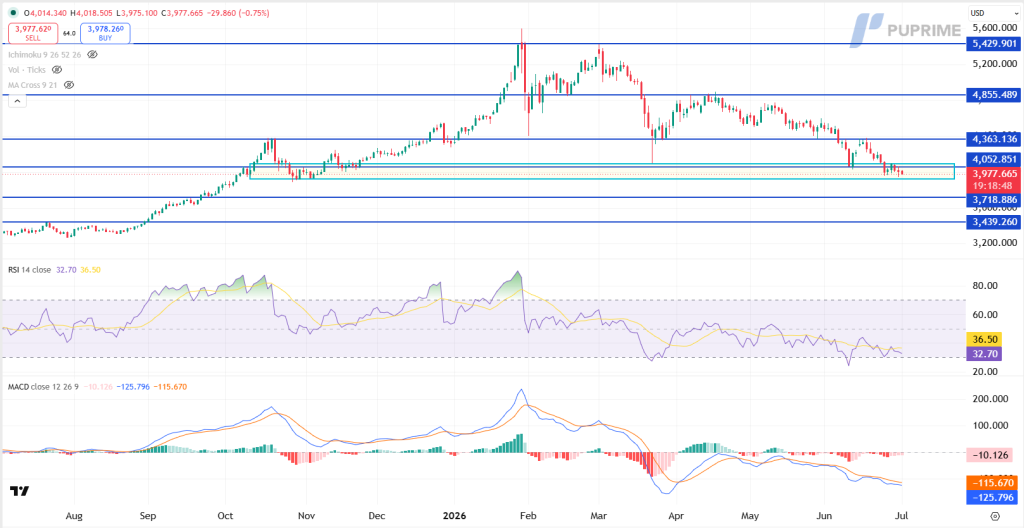Select the MA Cross 9 21 legend
This screenshot has height=528, width=1024.
tap(35, 85)
